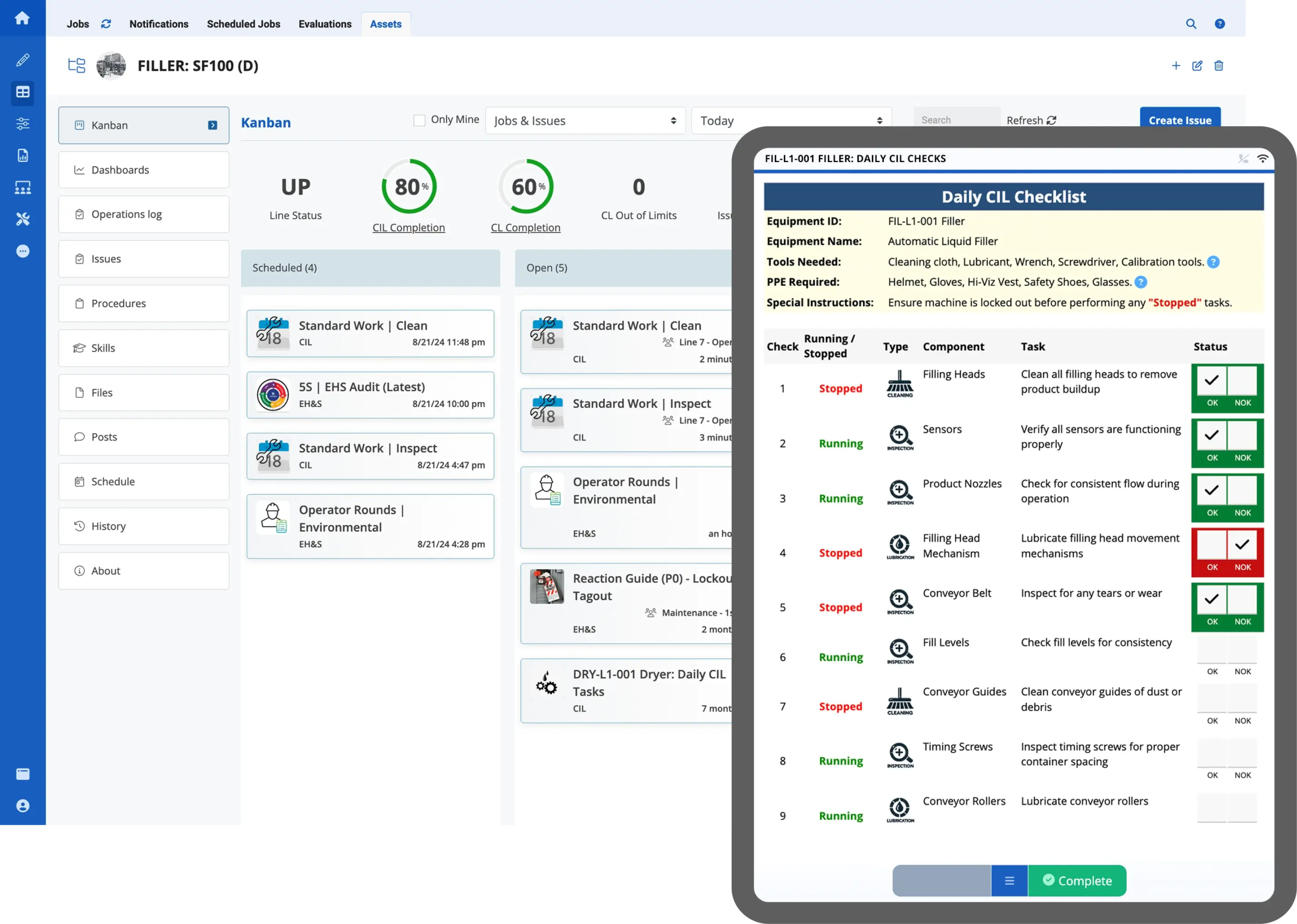Edit the FILLER: SF100 asset
1297x924 pixels.
[1198, 65]
